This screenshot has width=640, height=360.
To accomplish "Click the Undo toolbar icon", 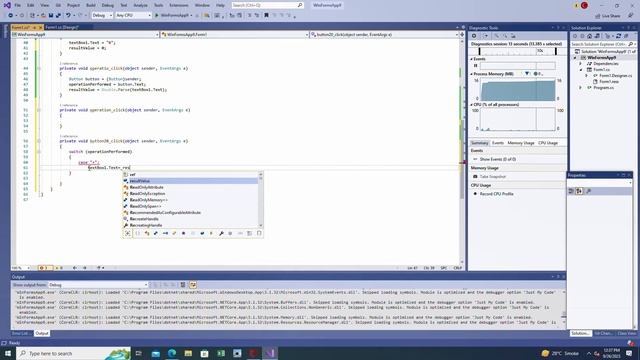I will 68,16.
